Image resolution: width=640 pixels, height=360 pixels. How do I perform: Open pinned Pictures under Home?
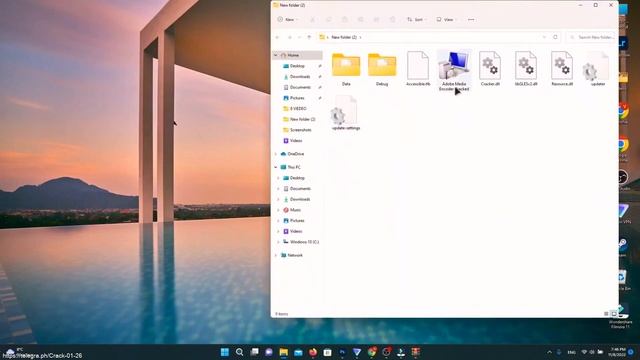tap(298, 98)
